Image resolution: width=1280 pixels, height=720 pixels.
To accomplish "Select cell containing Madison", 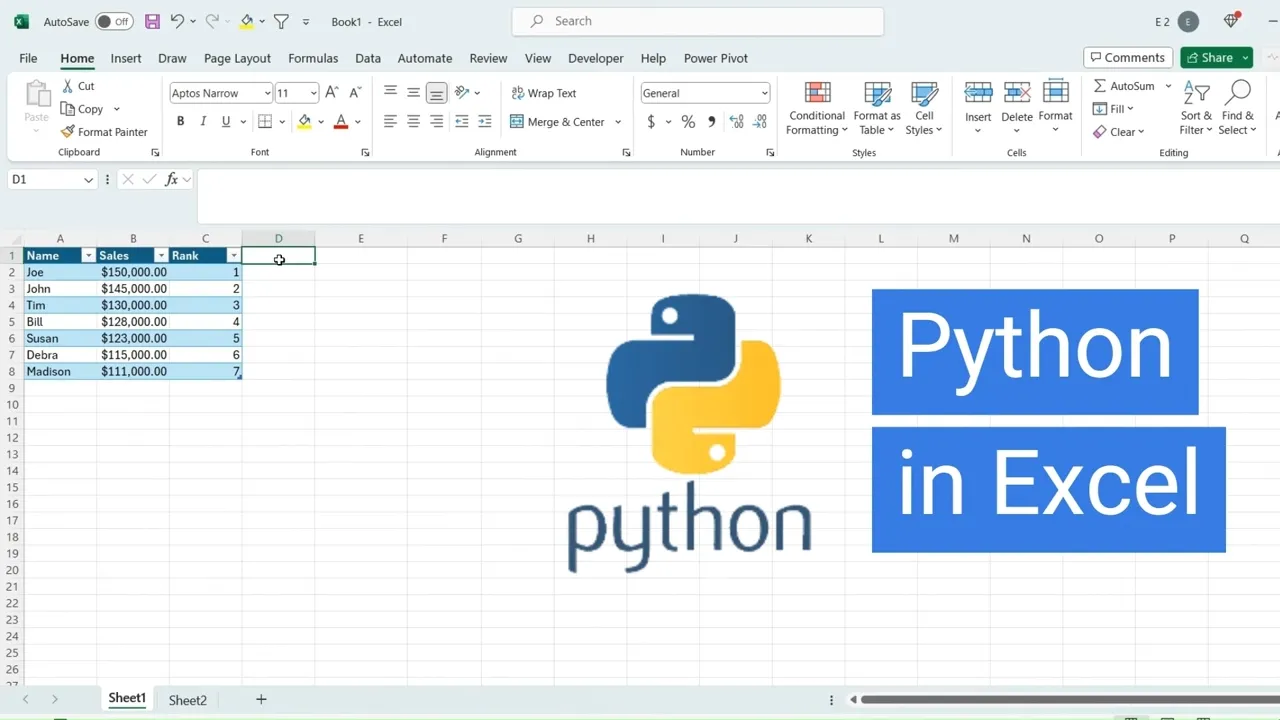I will (60, 371).
